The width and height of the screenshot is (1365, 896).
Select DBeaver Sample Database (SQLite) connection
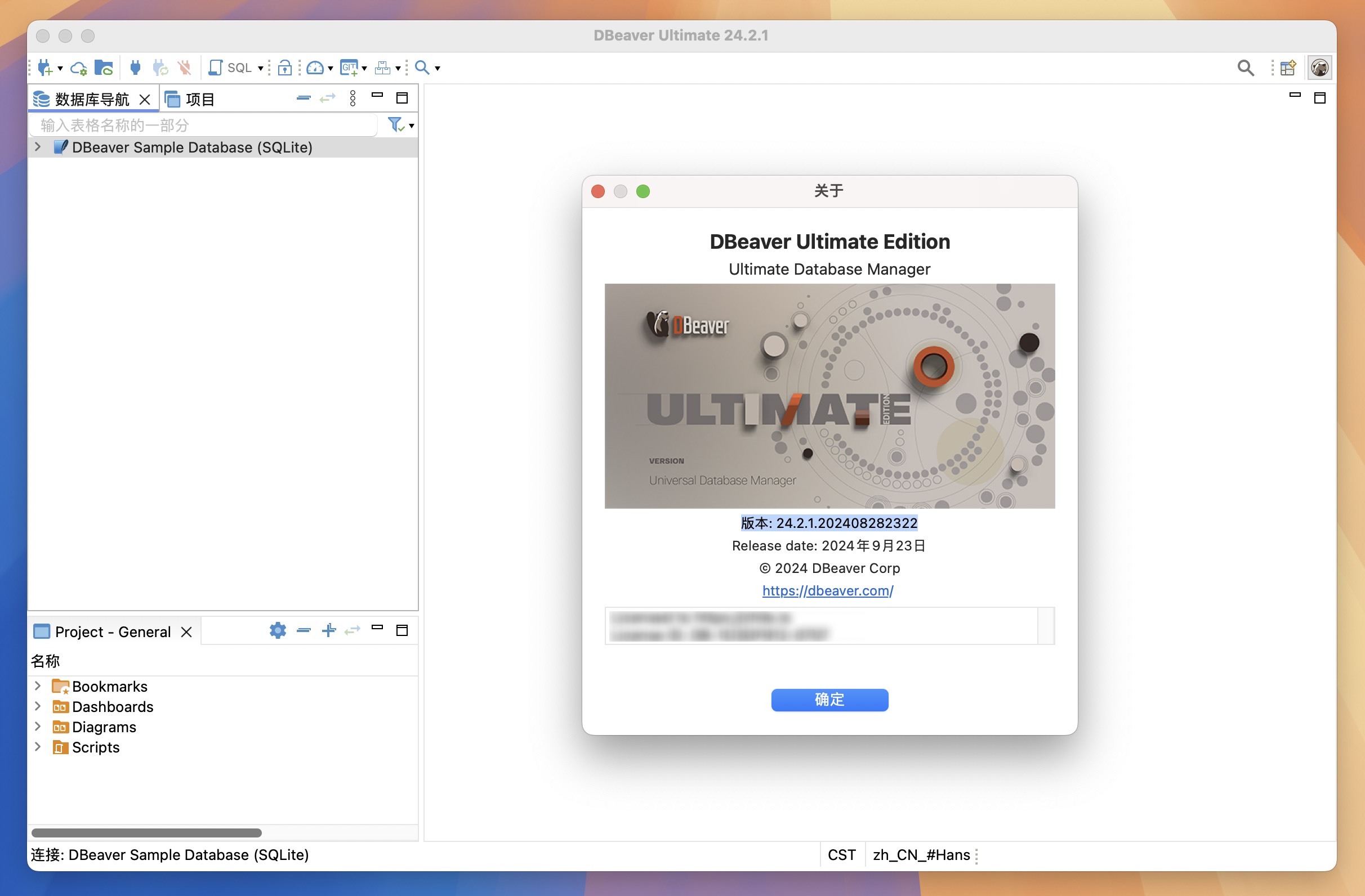pos(192,147)
